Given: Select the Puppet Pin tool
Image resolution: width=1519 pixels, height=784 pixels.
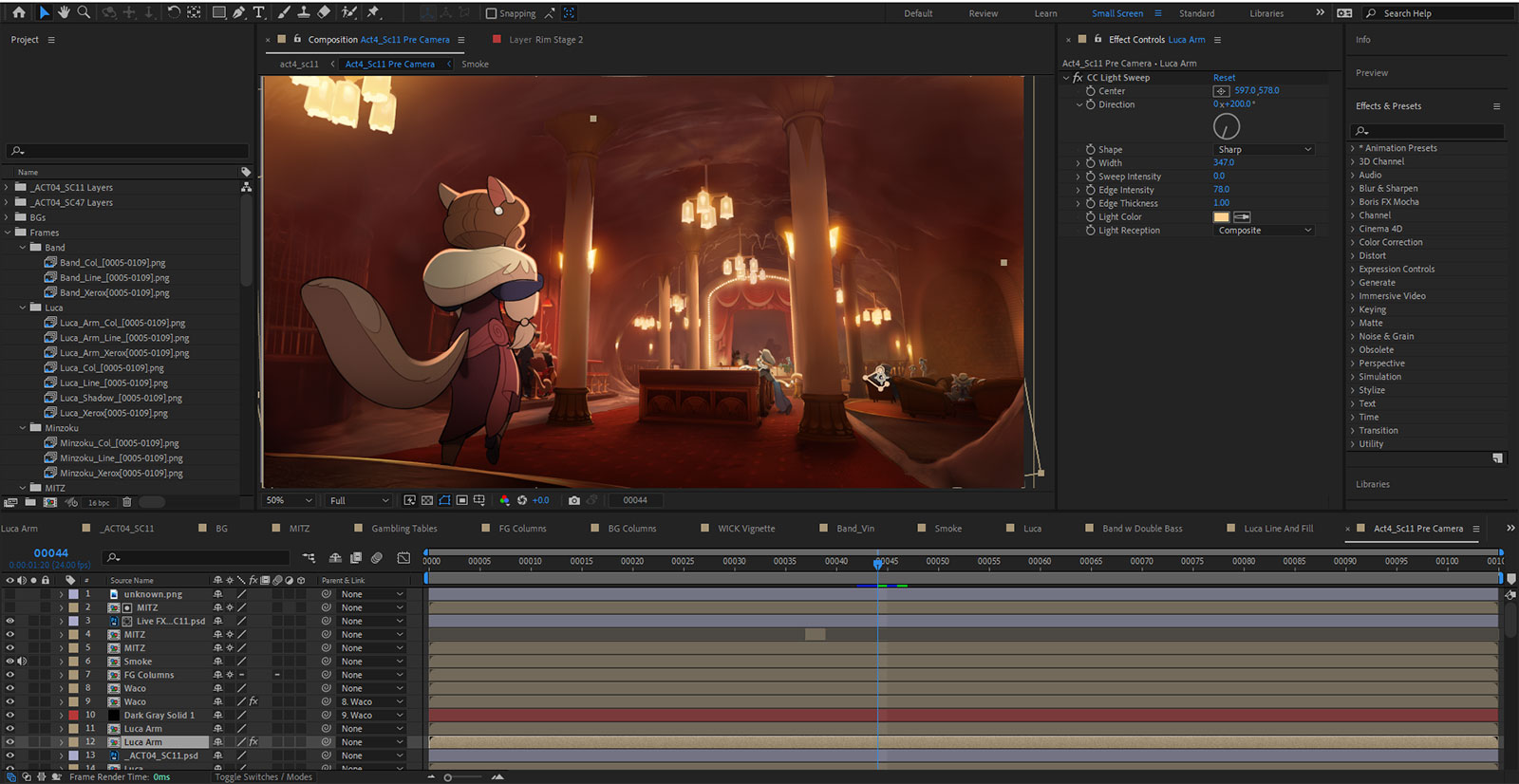Looking at the screenshot, I should point(373,12).
